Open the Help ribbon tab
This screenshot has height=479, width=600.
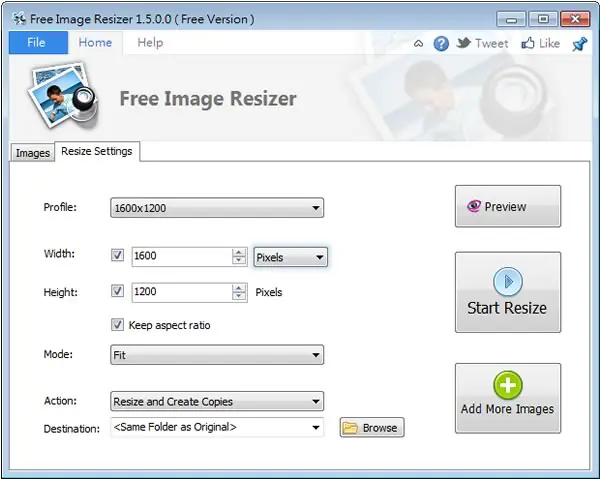(150, 42)
